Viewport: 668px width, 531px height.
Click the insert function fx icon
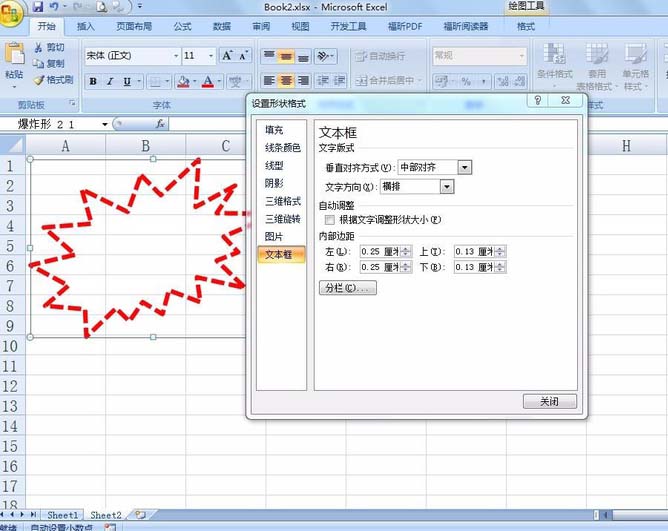tap(160, 124)
